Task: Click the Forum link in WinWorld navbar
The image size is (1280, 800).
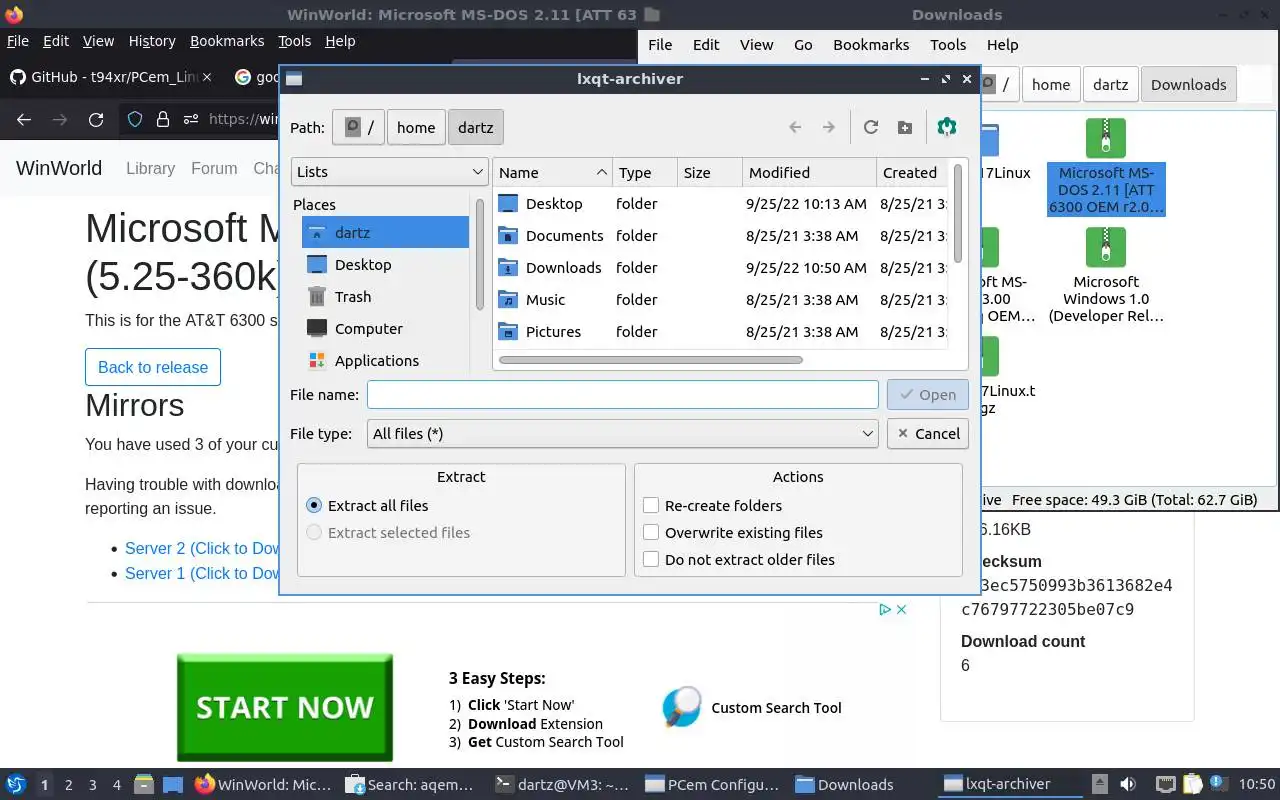Action: click(214, 168)
